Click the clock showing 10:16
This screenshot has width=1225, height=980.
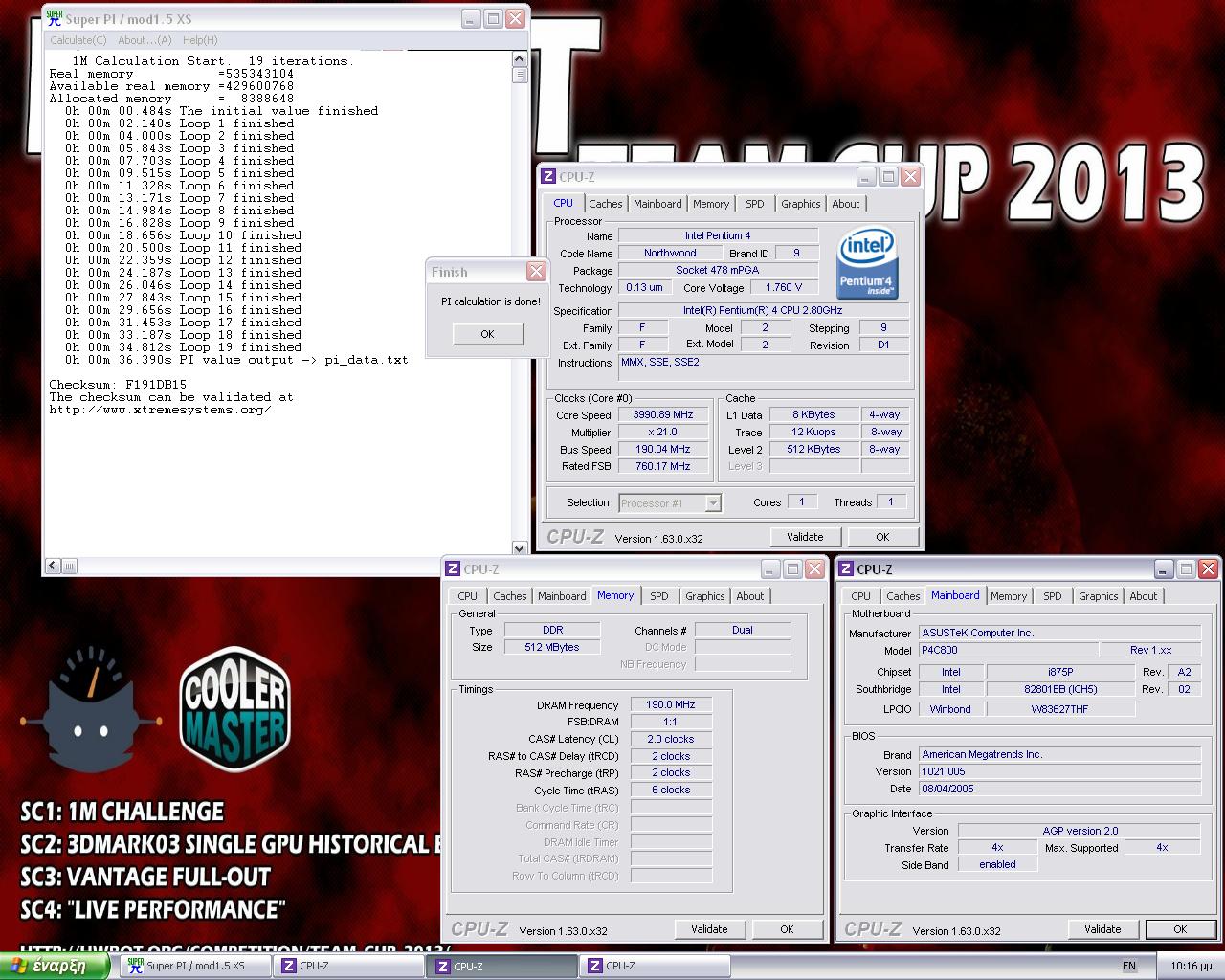point(1191,966)
